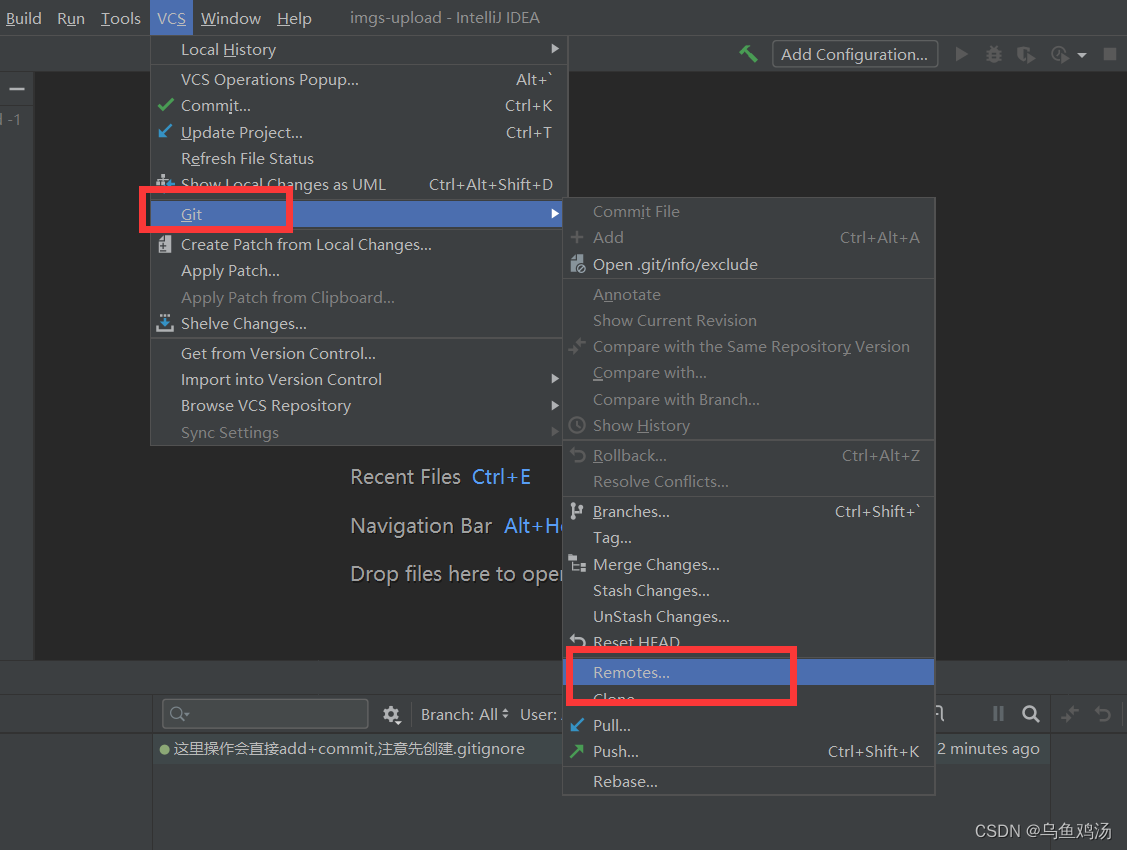1127x850 pixels.
Task: Open the Help menu
Action: pos(294,18)
